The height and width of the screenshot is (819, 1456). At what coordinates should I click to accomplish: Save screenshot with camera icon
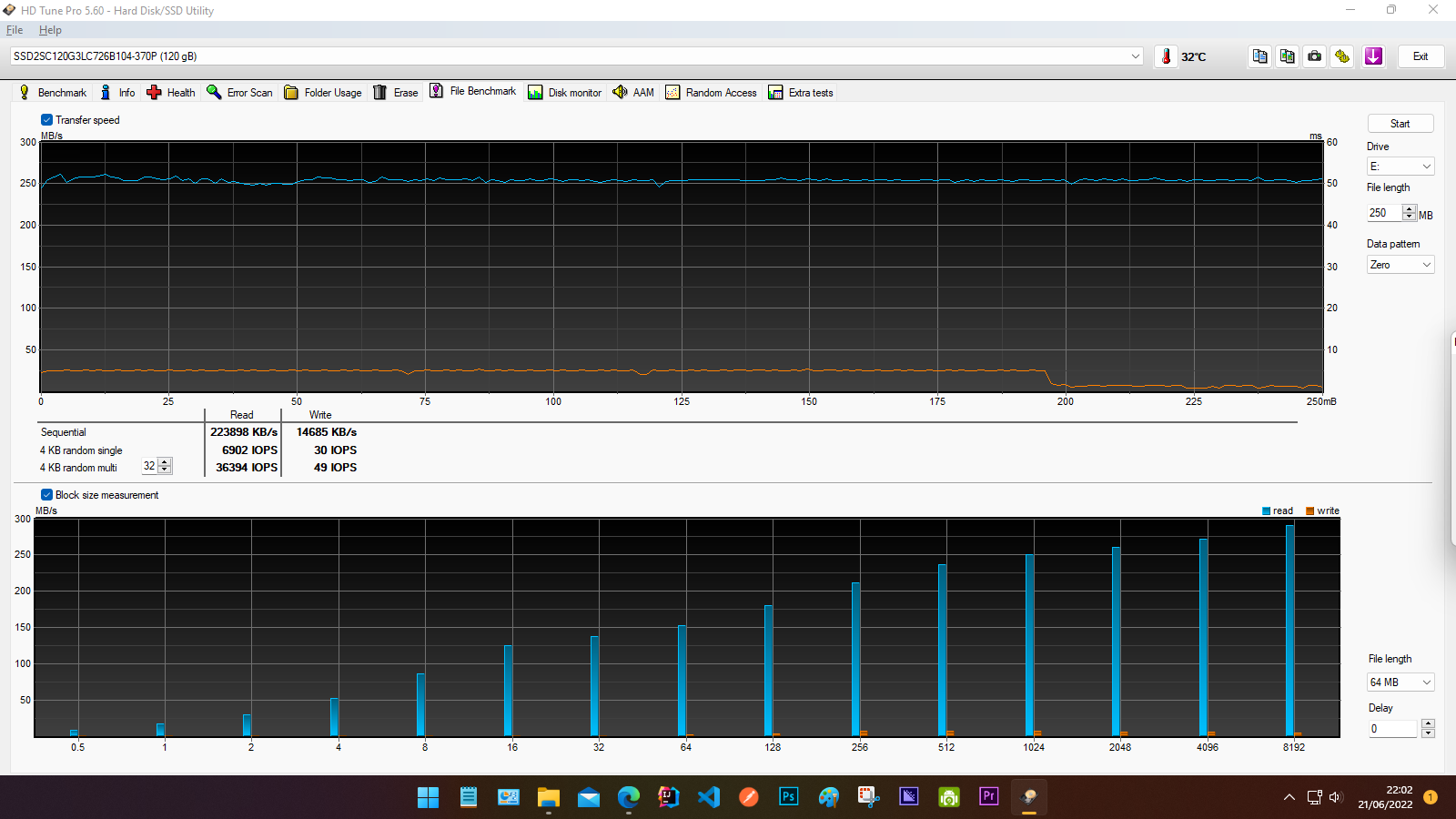point(1315,56)
